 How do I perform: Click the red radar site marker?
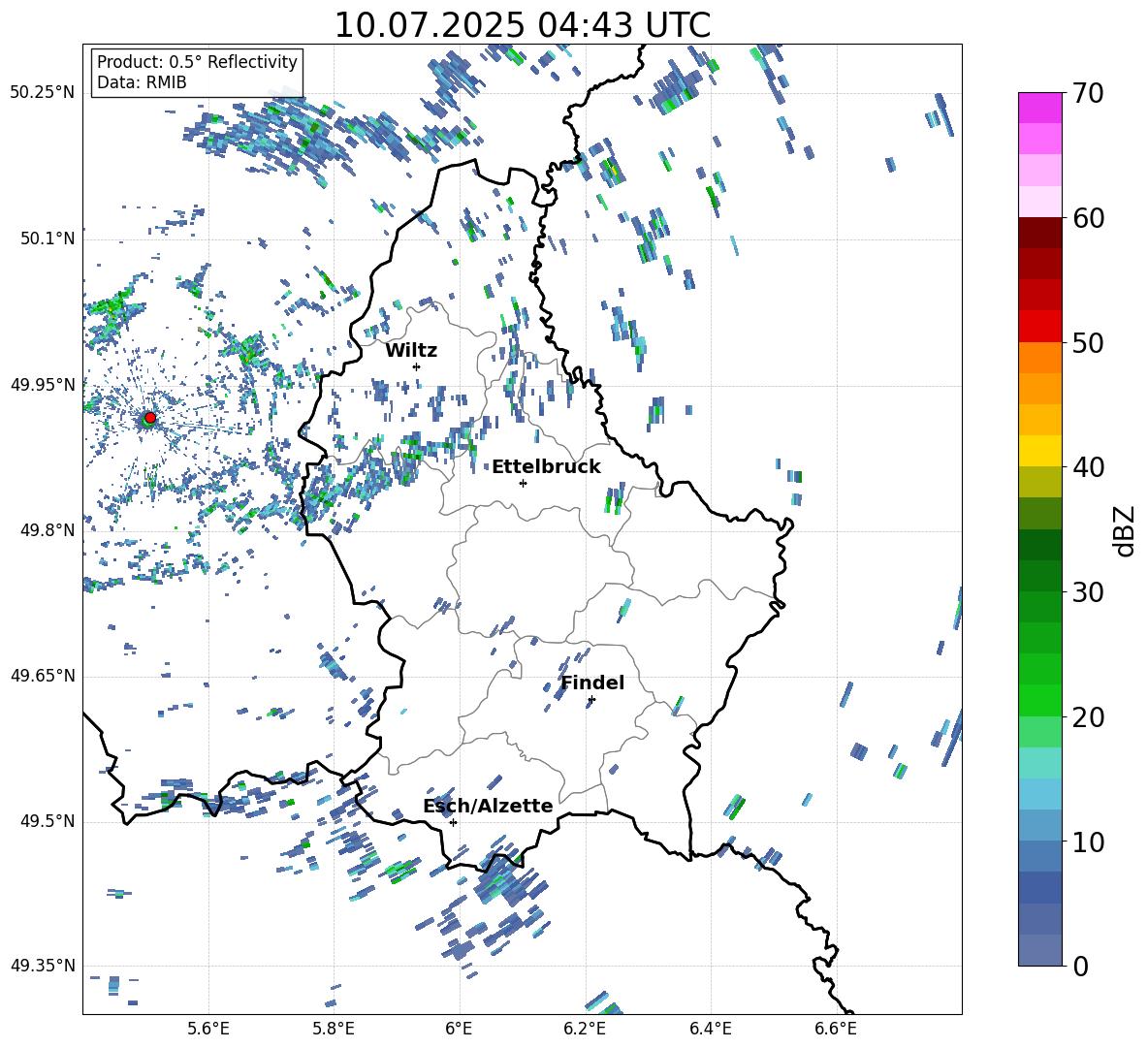(x=150, y=417)
